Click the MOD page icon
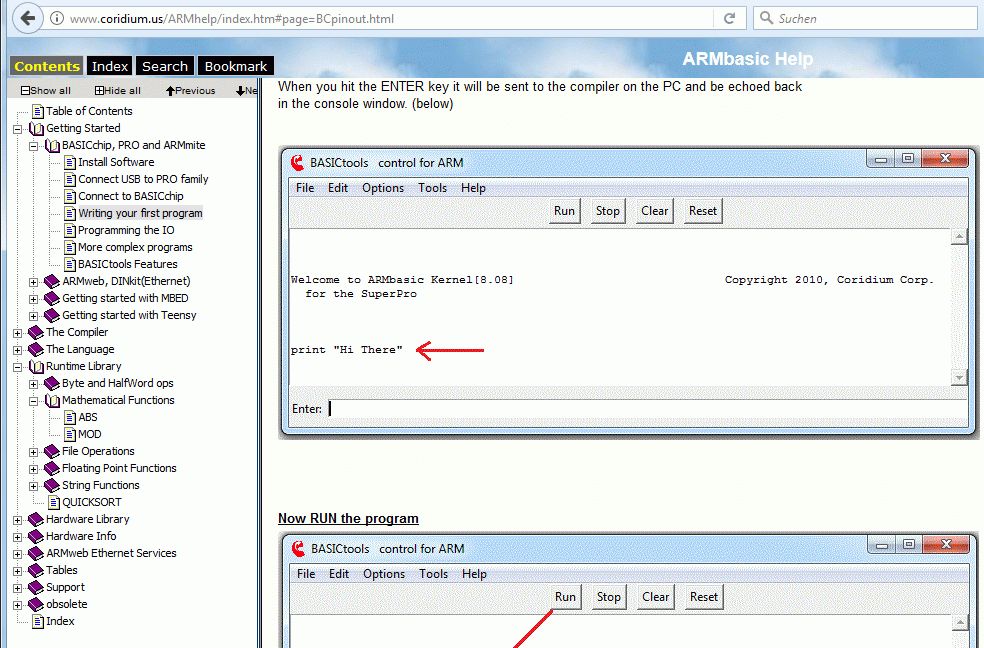The height and width of the screenshot is (648, 984). 70,435
